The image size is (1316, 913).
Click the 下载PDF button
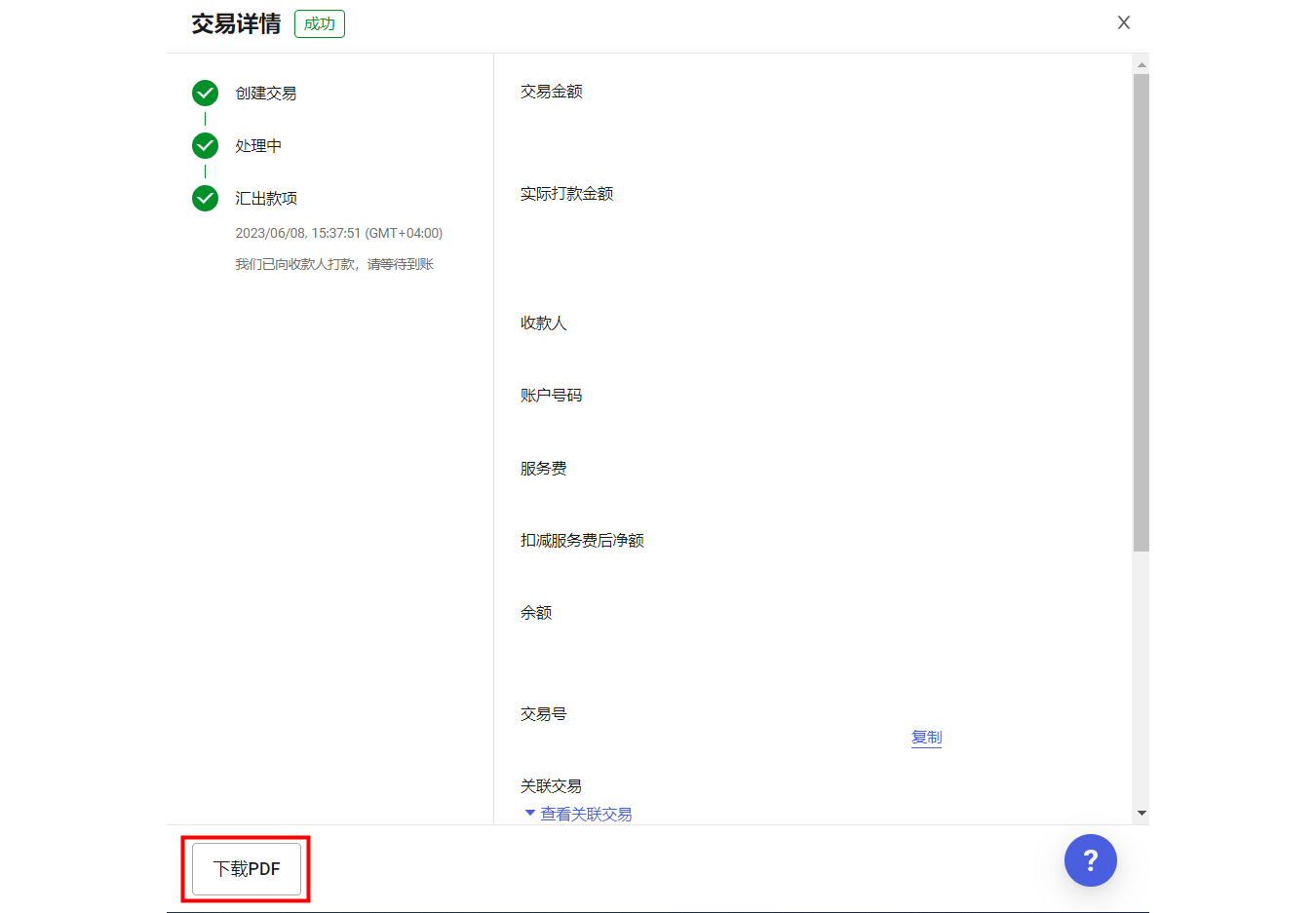click(246, 868)
